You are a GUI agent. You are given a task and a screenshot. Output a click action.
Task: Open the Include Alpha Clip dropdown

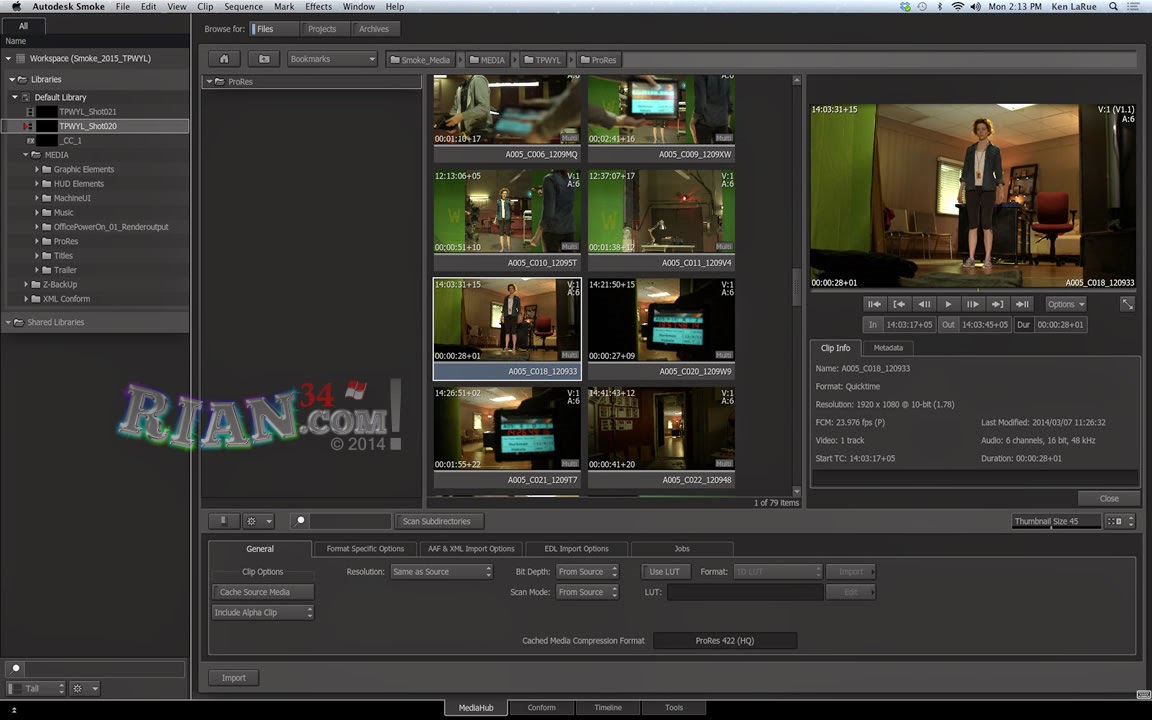point(263,612)
